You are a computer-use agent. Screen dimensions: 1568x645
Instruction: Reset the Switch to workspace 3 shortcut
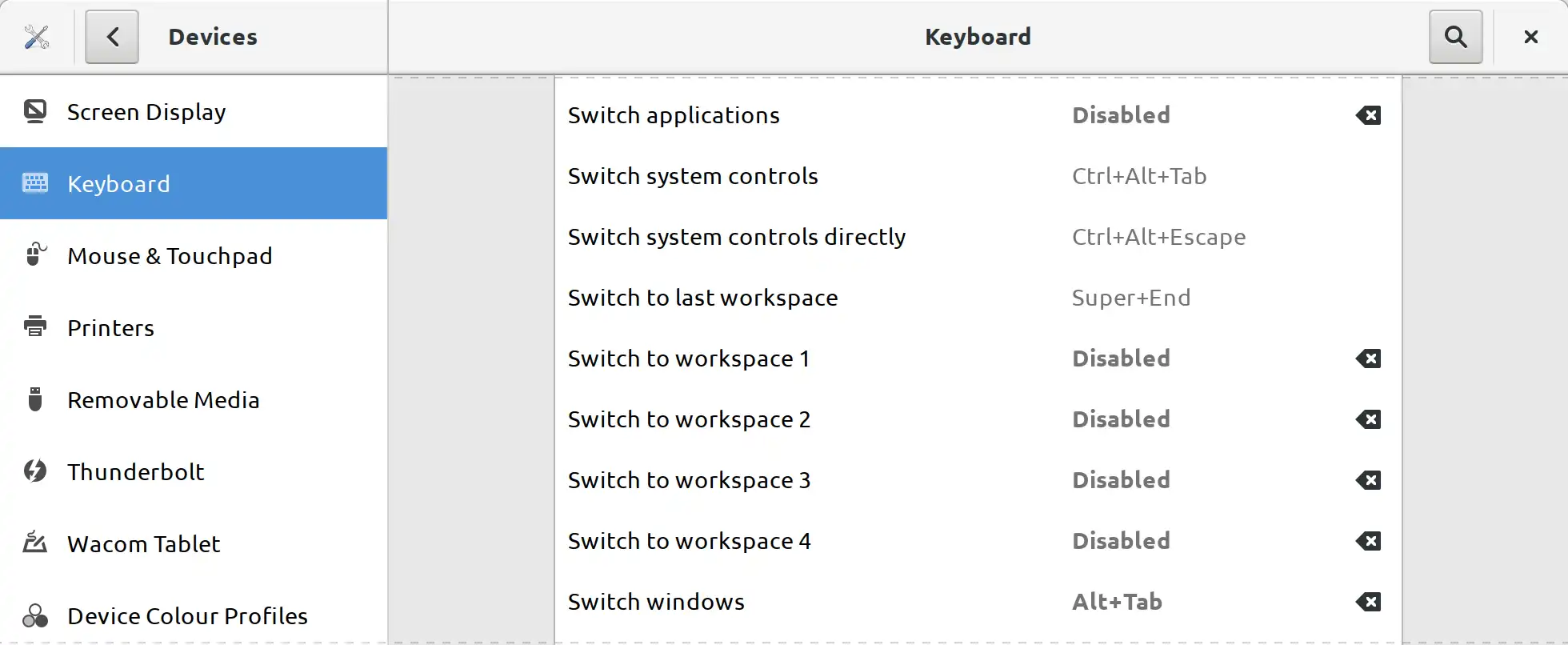coord(1368,480)
